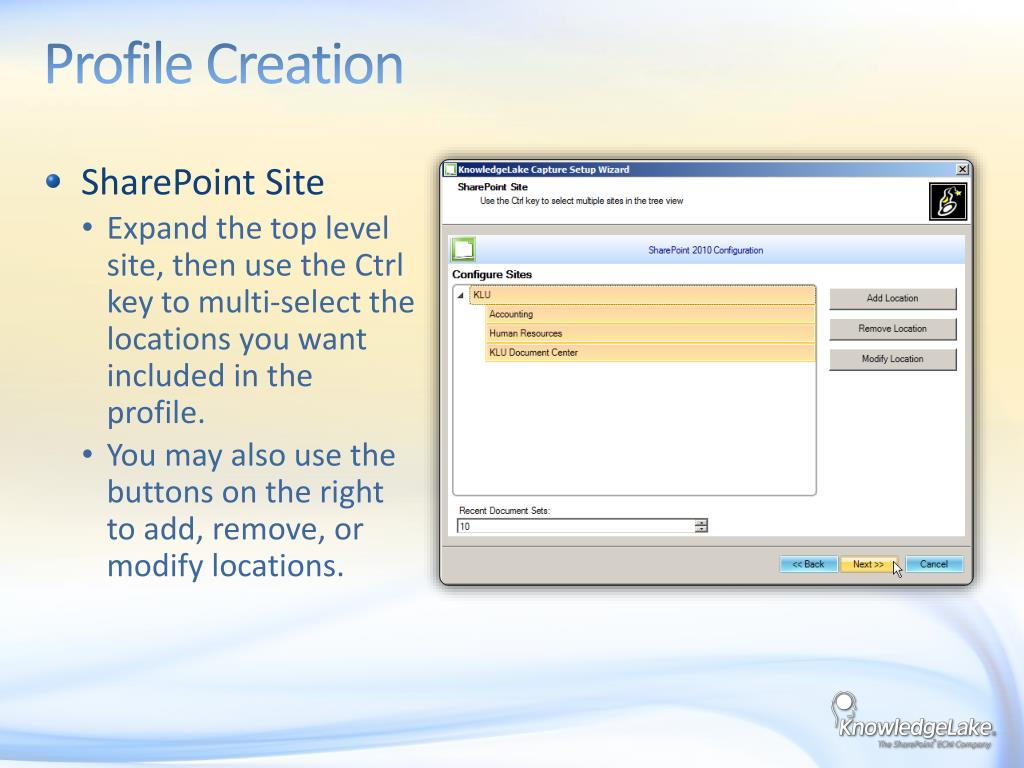Select the Accounting site
This screenshot has height=768, width=1024.
tap(650, 314)
